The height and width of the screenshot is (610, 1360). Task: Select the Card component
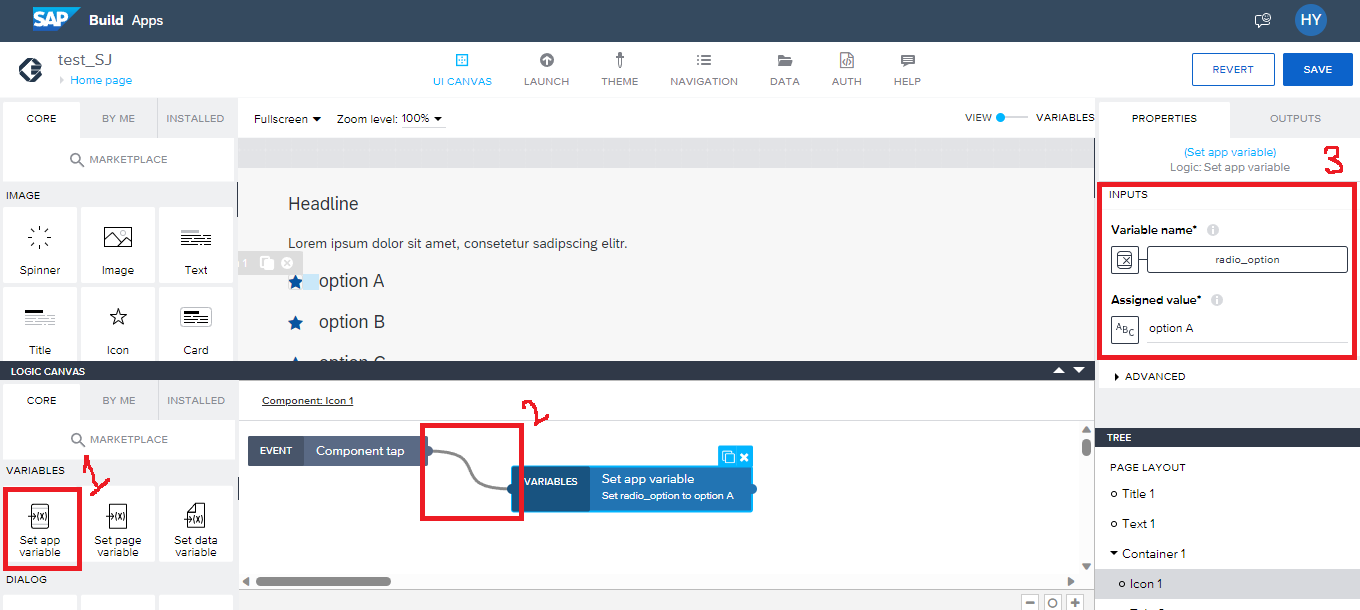click(x=196, y=325)
